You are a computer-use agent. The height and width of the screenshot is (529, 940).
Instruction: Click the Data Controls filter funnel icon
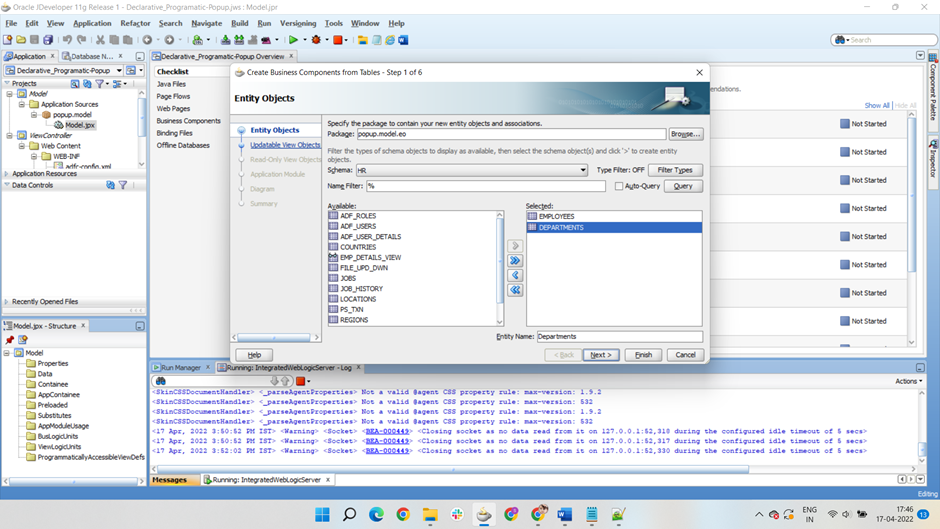point(123,185)
